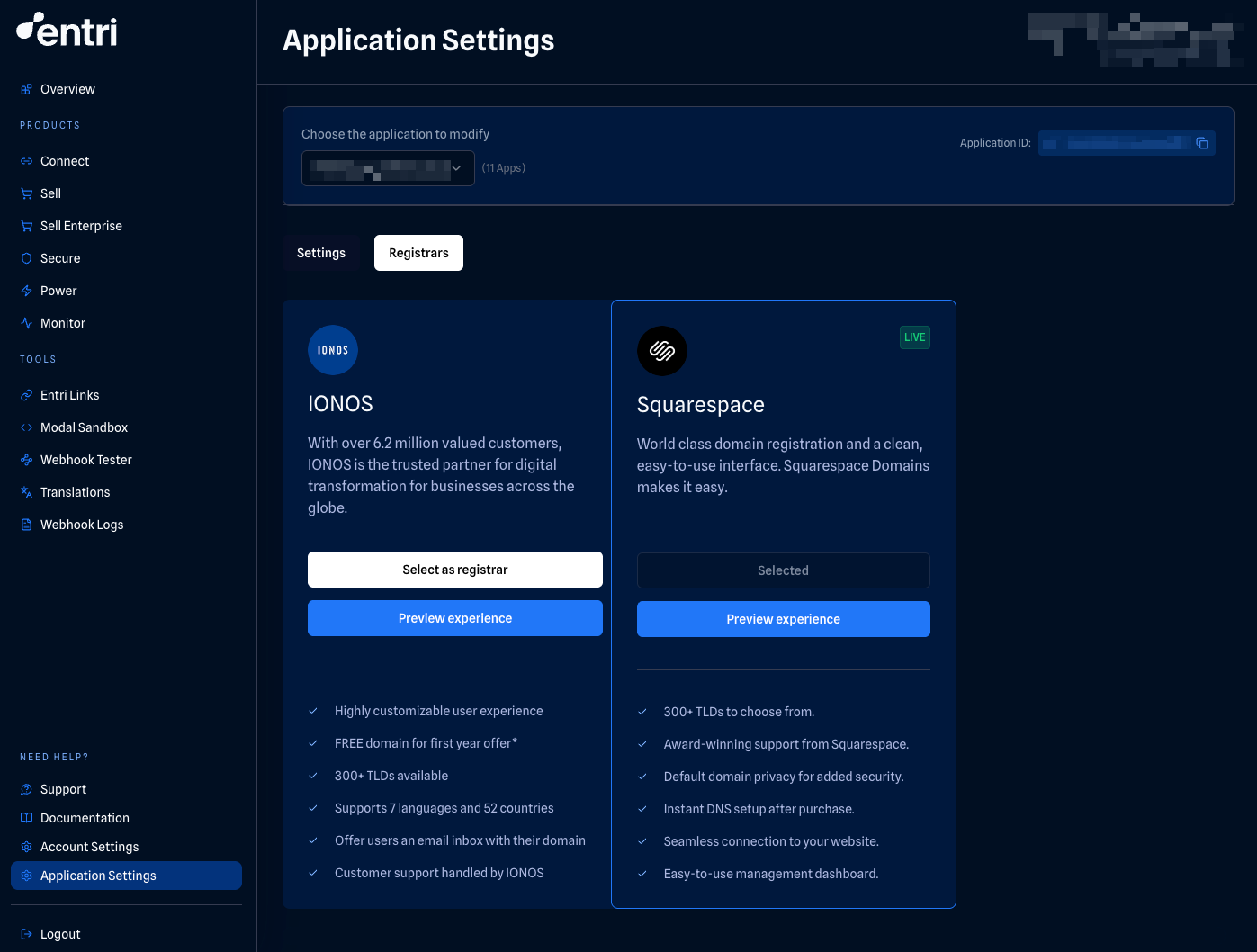Copy the Application ID with copy icon
The height and width of the screenshot is (952, 1257).
coord(1202,143)
